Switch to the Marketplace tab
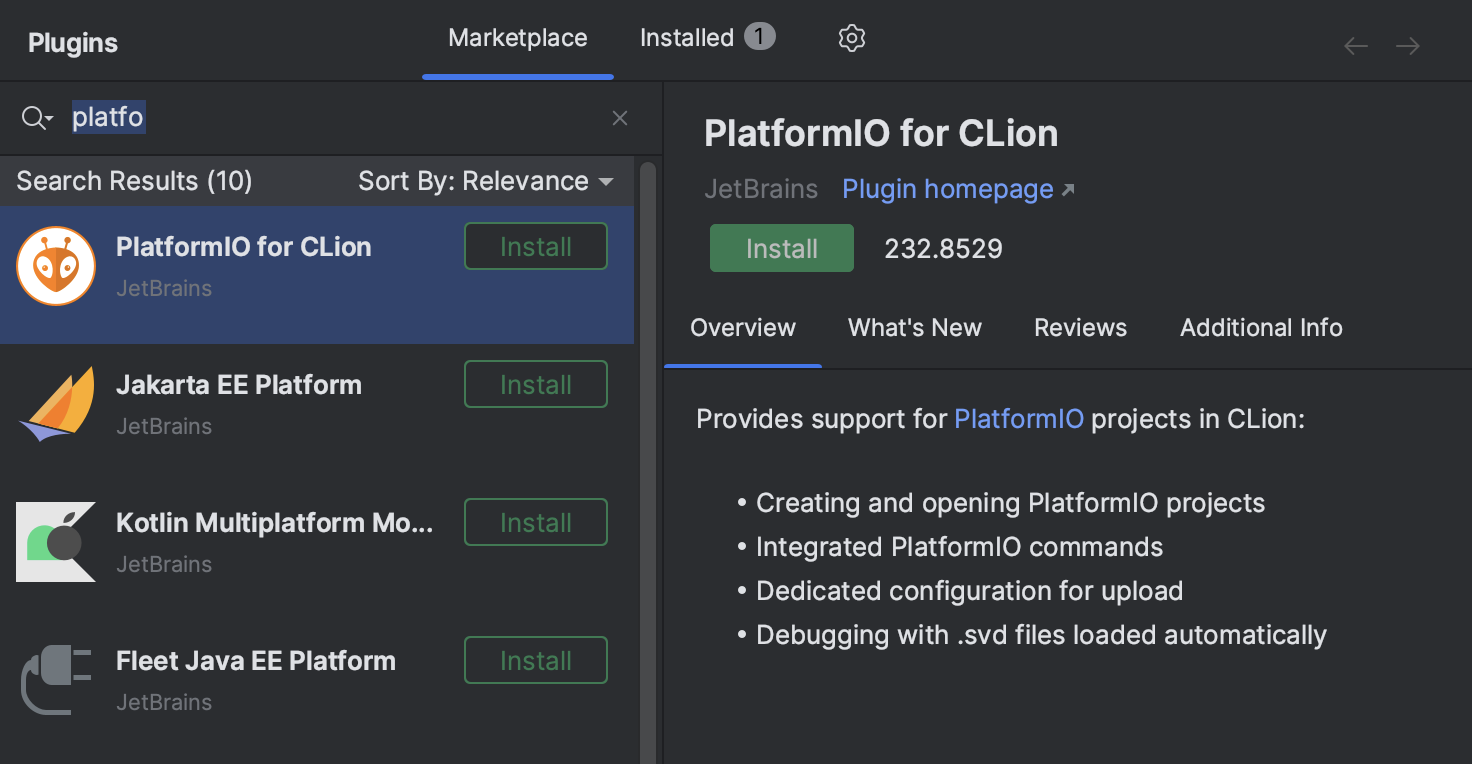The width and height of the screenshot is (1472, 764). pyautogui.click(x=518, y=38)
